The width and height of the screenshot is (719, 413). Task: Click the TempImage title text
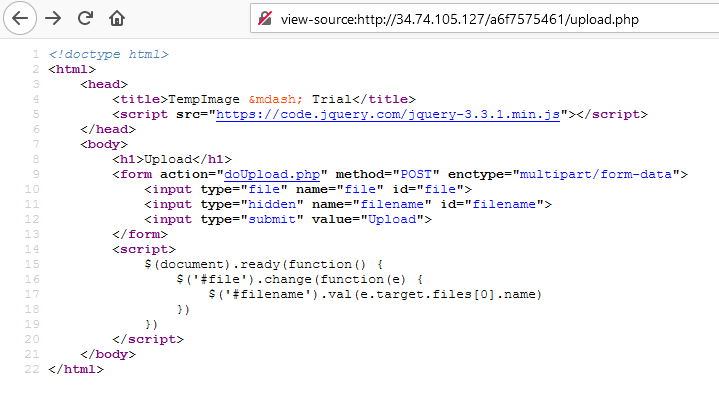point(204,99)
